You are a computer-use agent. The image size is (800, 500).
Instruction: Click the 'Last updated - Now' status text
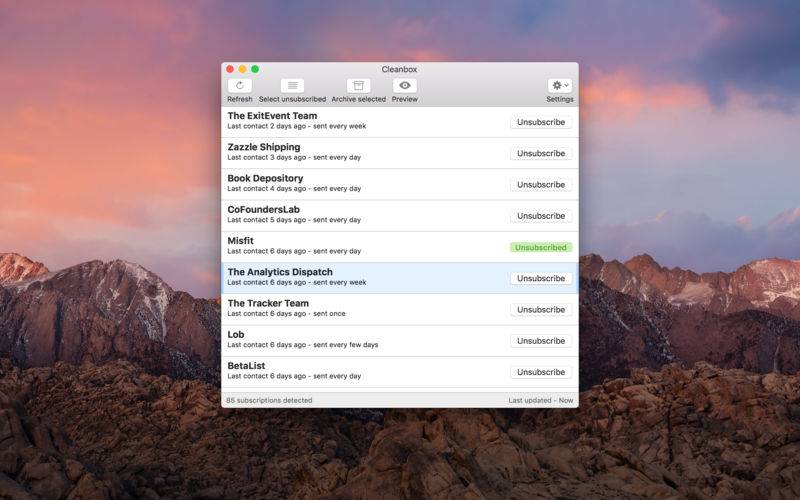tap(541, 401)
